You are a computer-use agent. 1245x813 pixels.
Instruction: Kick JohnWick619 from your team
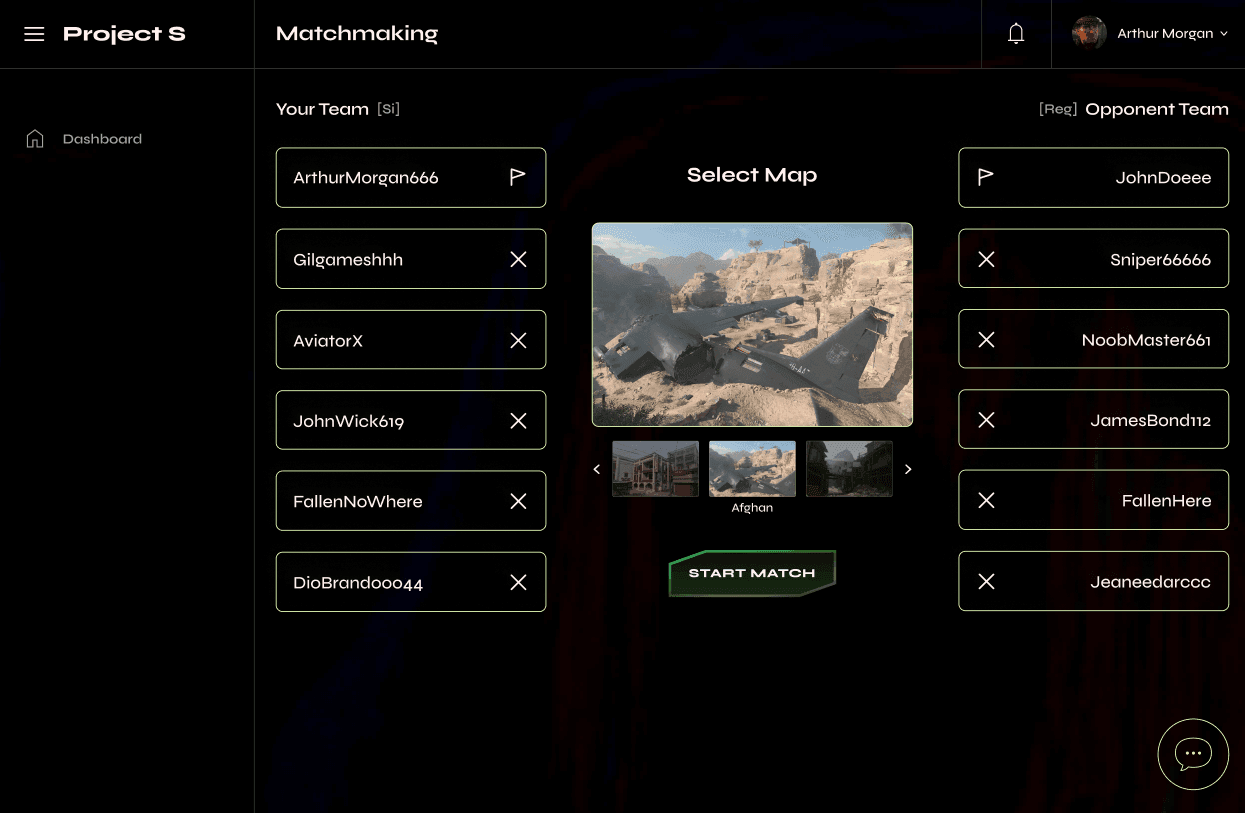(x=518, y=420)
